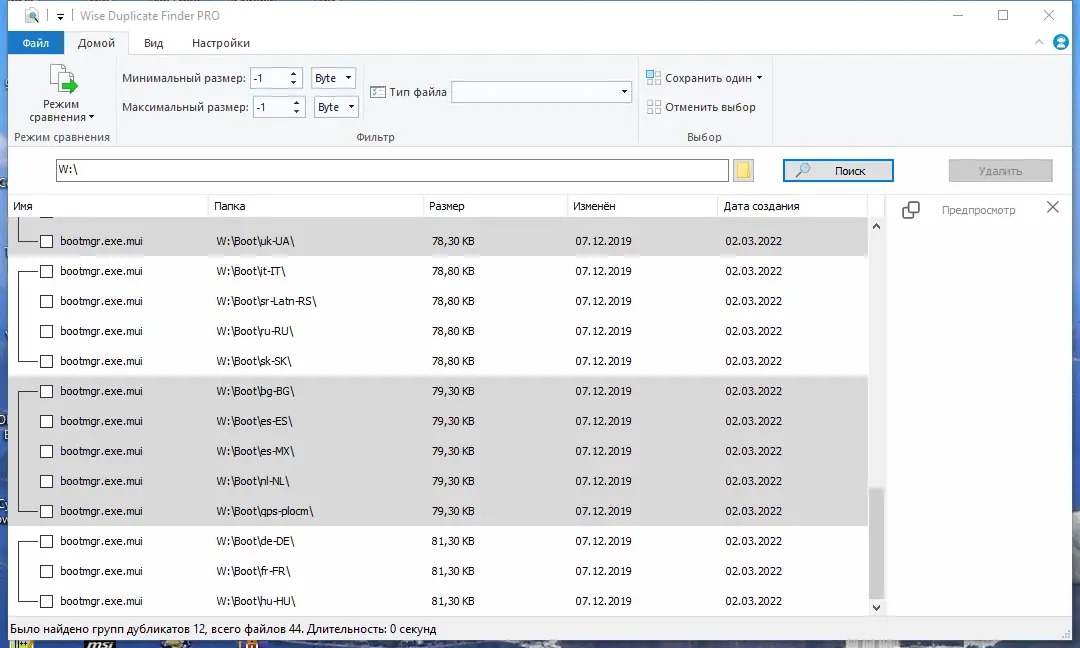The image size is (1080, 648).
Task: Check the file in W:\Boot\nl-NL\
Action: pyautogui.click(x=46, y=481)
